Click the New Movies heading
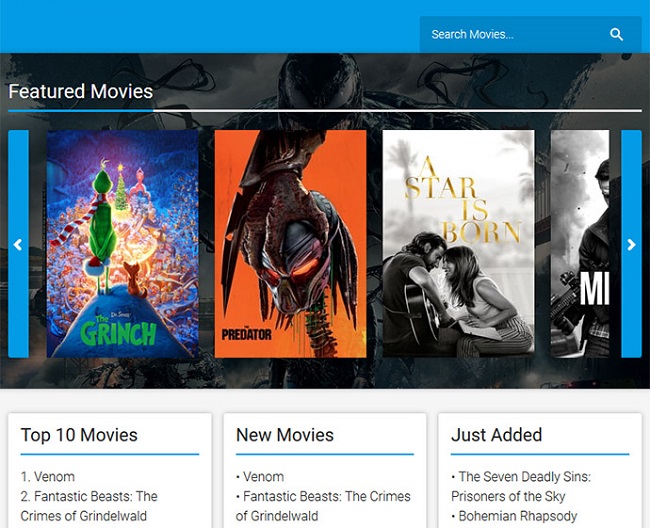The width and height of the screenshot is (650, 528). [x=285, y=435]
